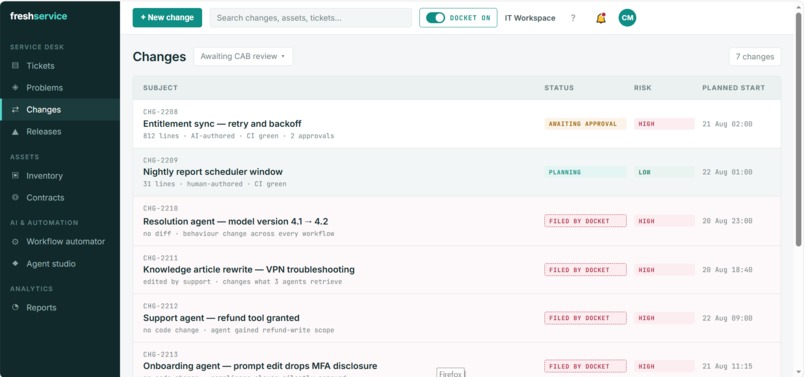Click the IT Workspace switcher
The image size is (806, 377).
pyautogui.click(x=530, y=18)
